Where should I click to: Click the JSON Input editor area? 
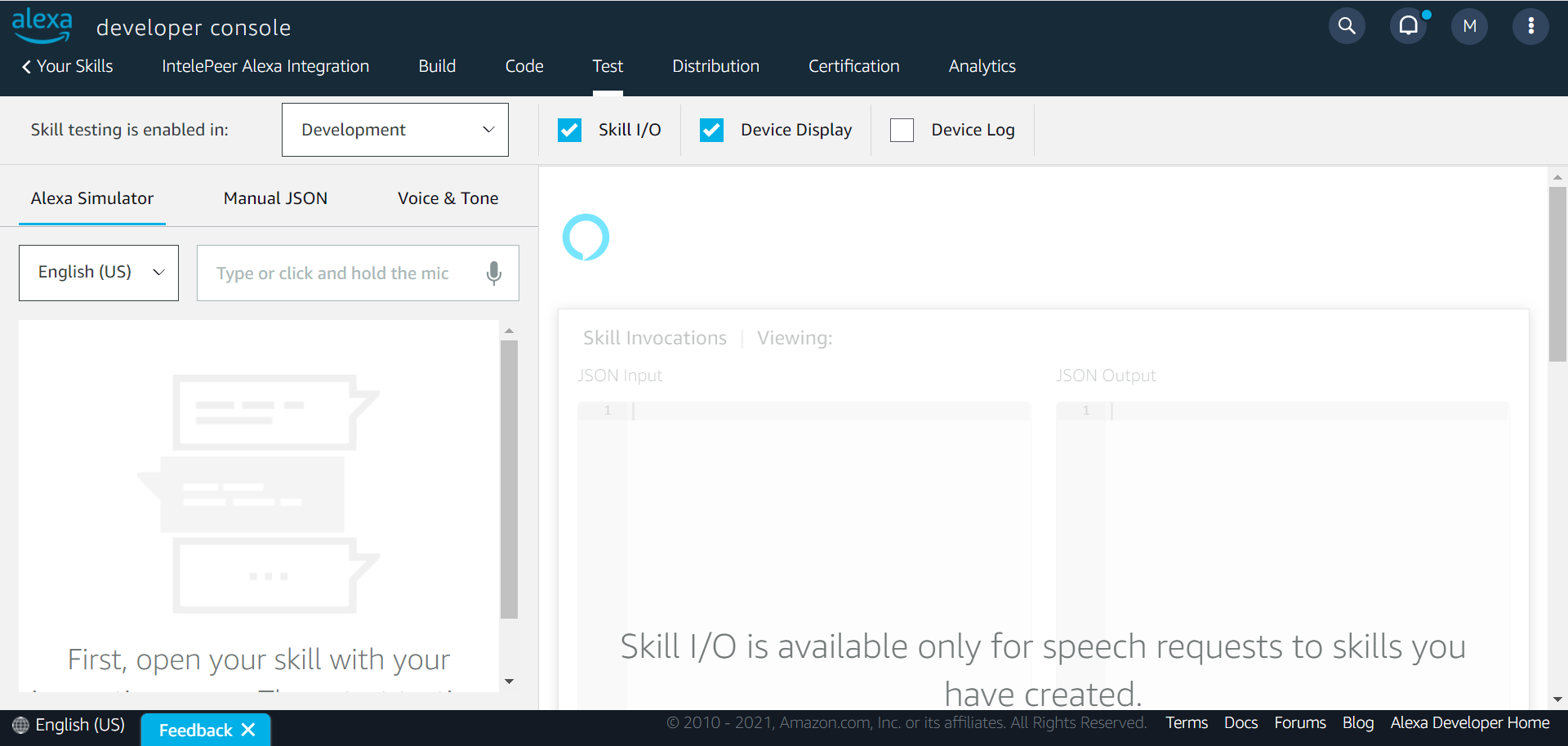point(804,555)
